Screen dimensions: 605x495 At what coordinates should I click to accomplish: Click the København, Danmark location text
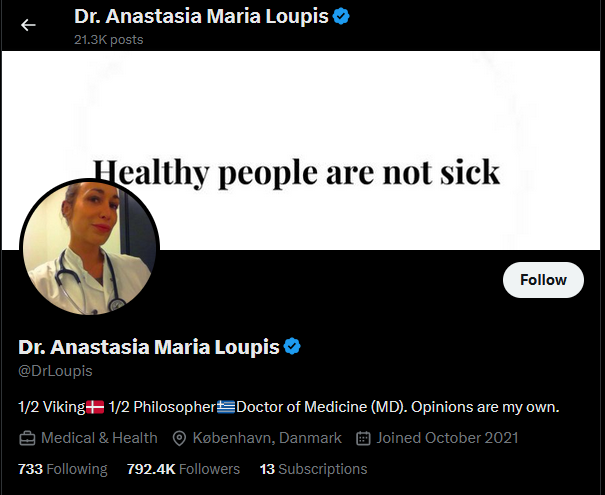pyautogui.click(x=267, y=438)
